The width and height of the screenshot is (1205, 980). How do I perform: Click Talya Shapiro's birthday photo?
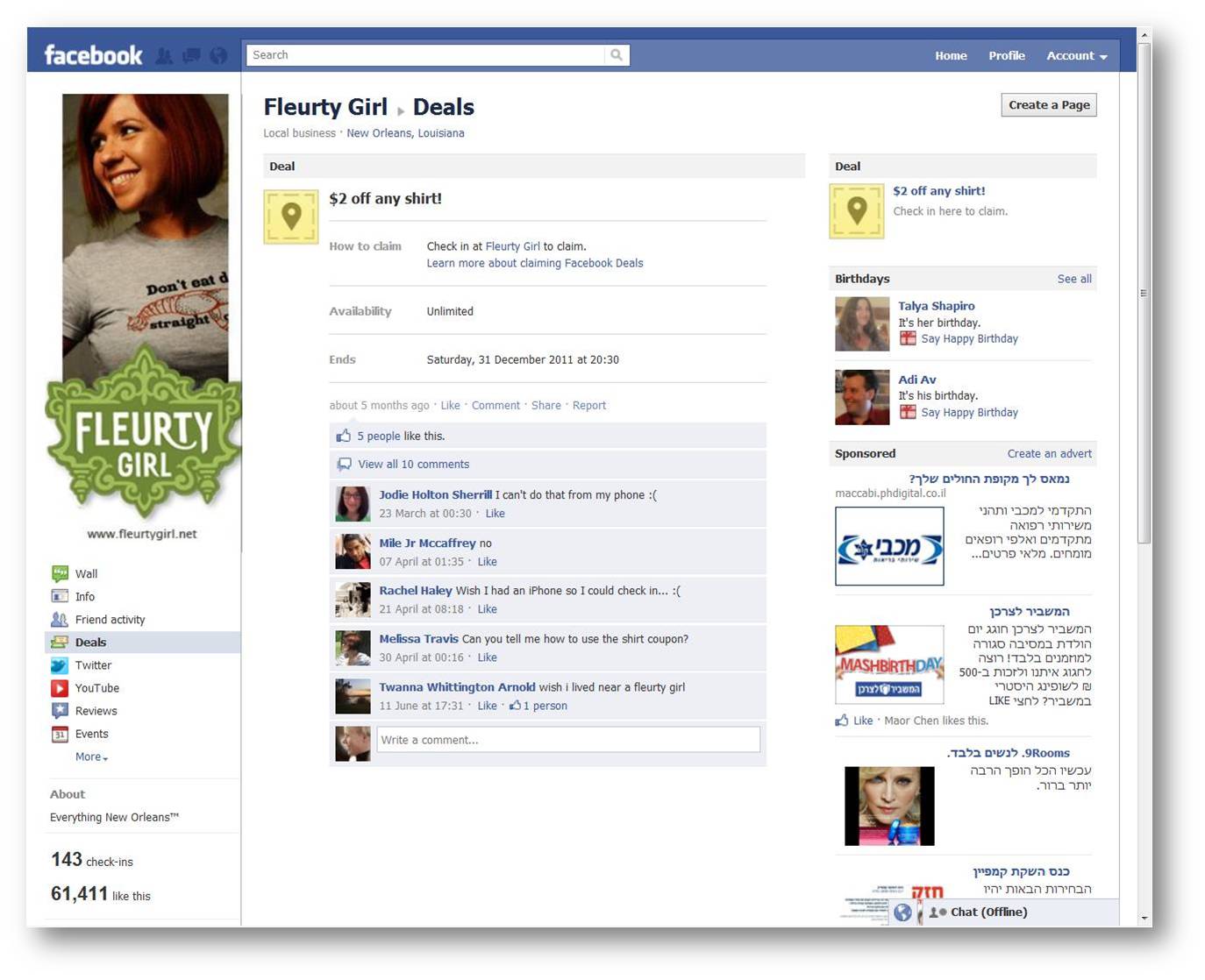(x=862, y=323)
